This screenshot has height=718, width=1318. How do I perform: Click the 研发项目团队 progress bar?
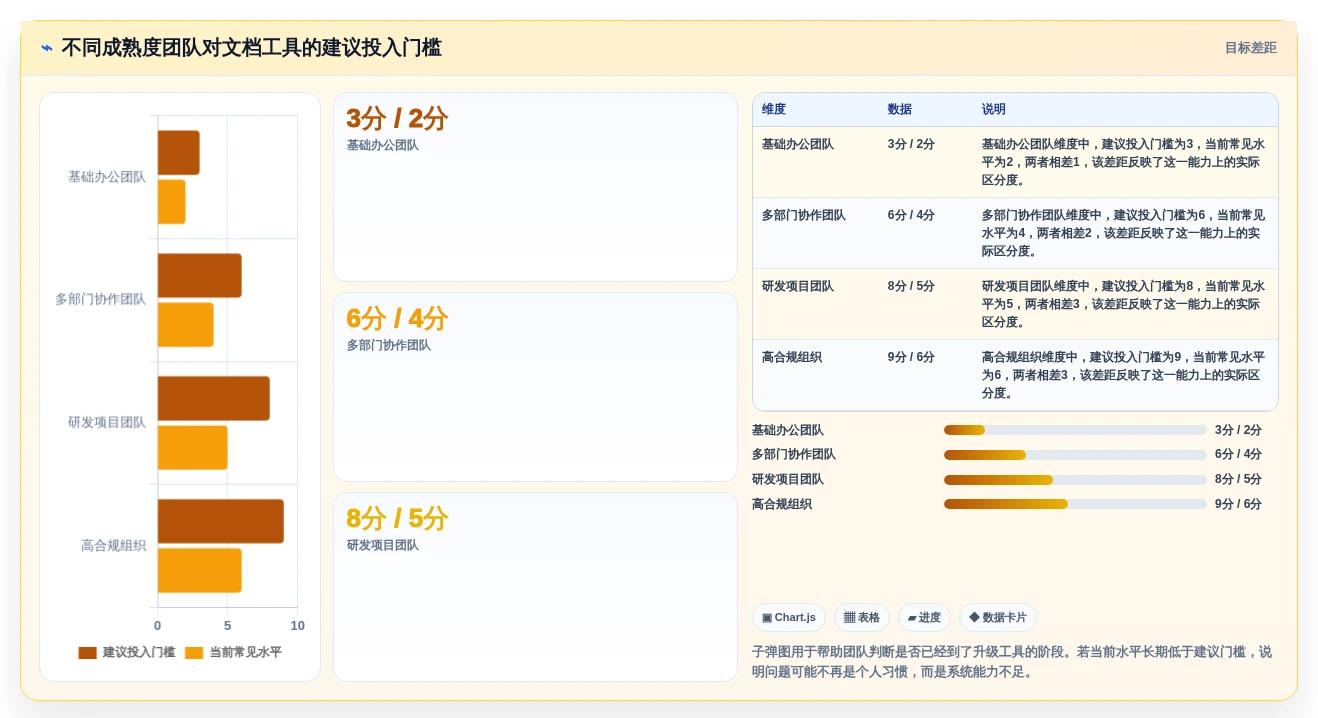click(1075, 480)
